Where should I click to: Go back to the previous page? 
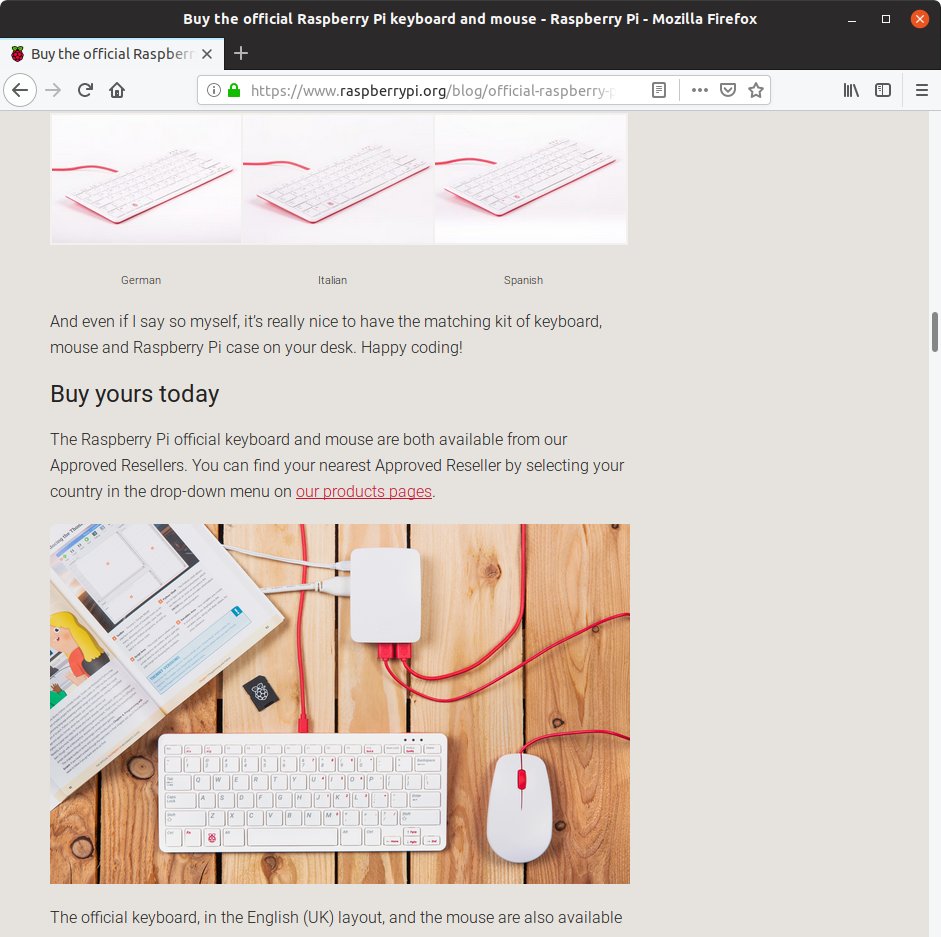click(x=20, y=90)
